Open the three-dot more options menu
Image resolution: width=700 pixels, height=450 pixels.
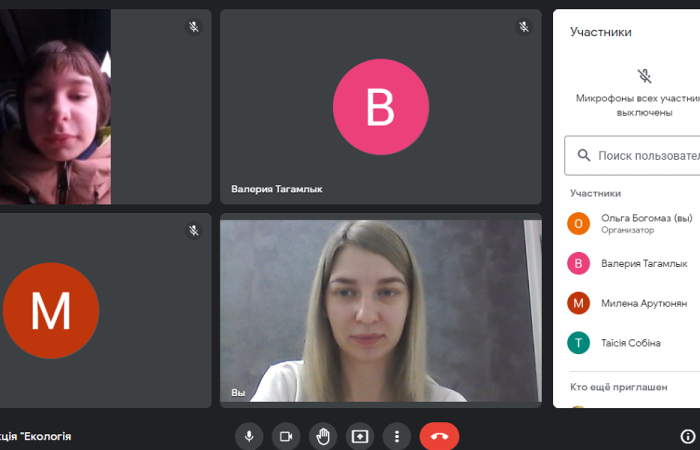(x=397, y=436)
